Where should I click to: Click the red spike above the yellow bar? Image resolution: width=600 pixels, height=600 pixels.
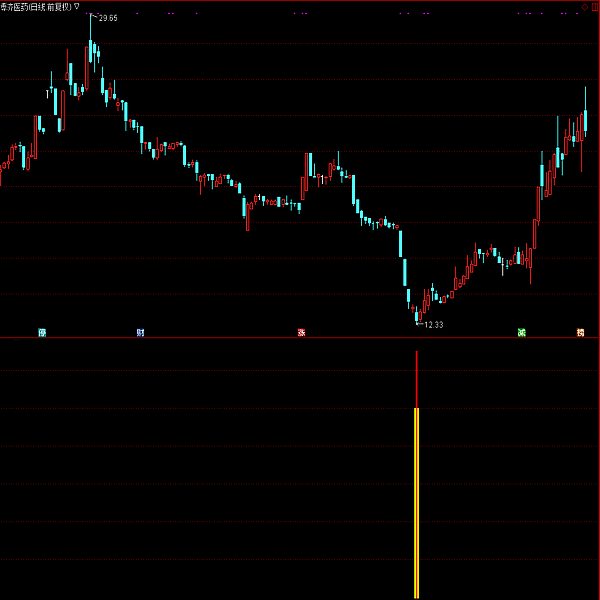(416, 378)
